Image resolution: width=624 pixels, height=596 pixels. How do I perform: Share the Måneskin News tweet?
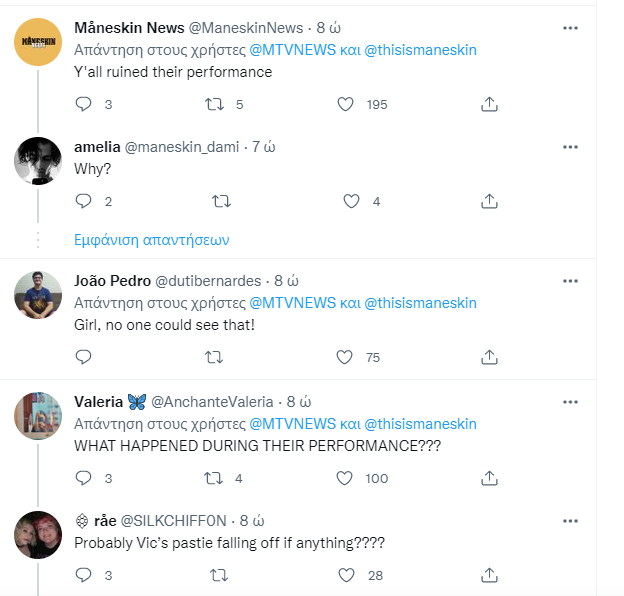point(489,104)
